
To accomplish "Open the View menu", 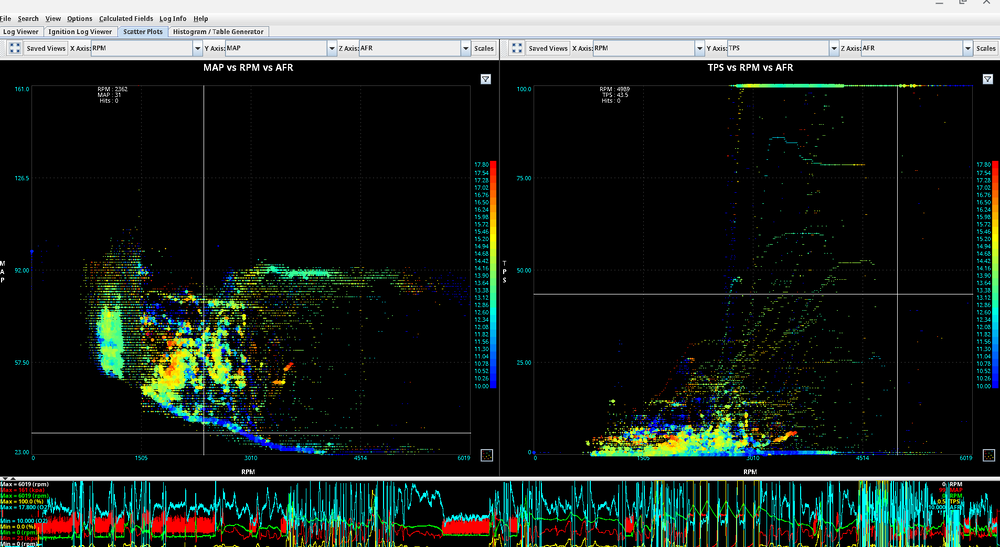I will (x=53, y=18).
